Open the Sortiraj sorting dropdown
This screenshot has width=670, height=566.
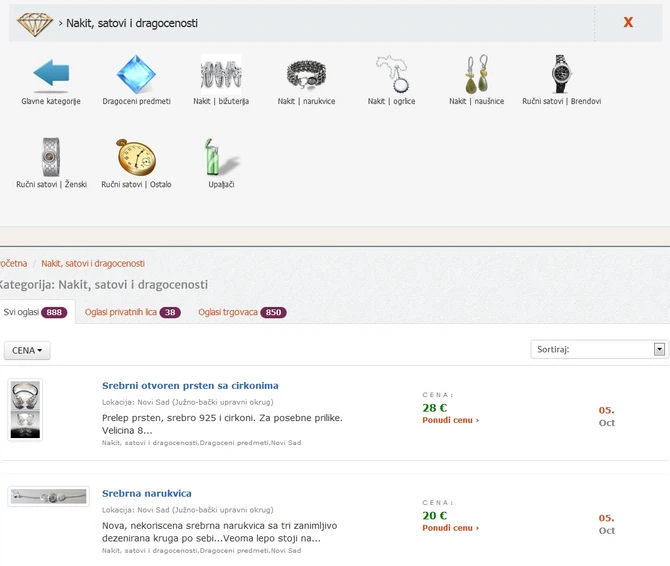(x=598, y=349)
